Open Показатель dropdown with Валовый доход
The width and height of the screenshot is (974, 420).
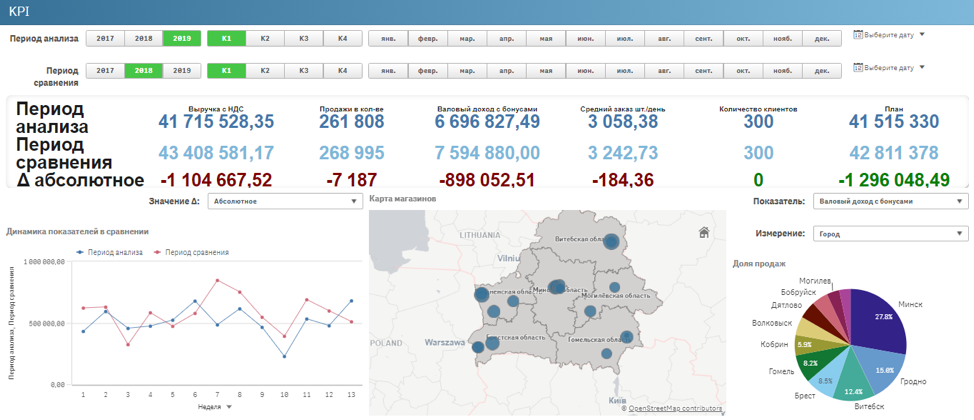[x=891, y=201]
